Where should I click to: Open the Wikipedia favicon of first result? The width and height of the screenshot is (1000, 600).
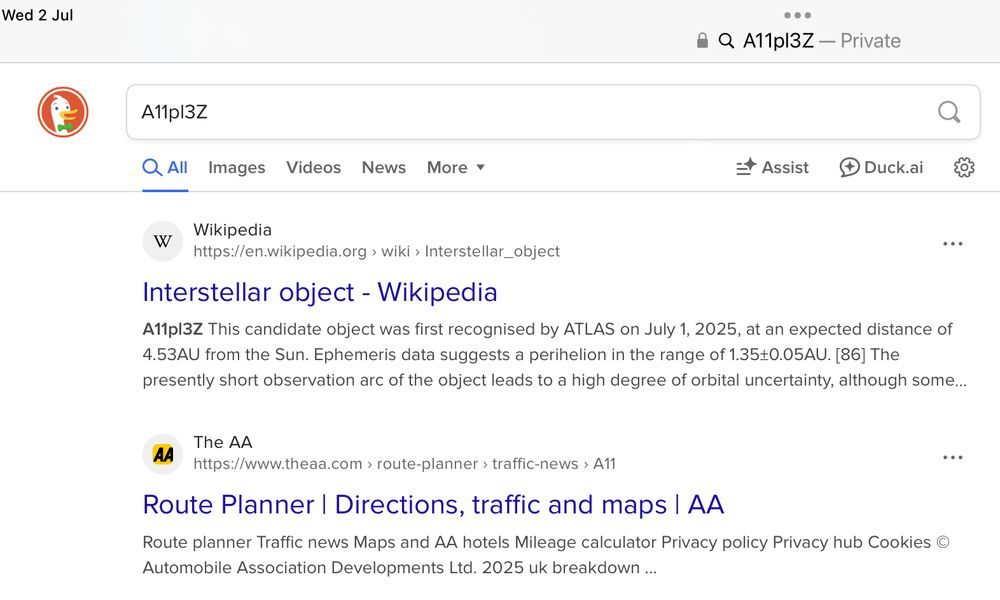[163, 241]
